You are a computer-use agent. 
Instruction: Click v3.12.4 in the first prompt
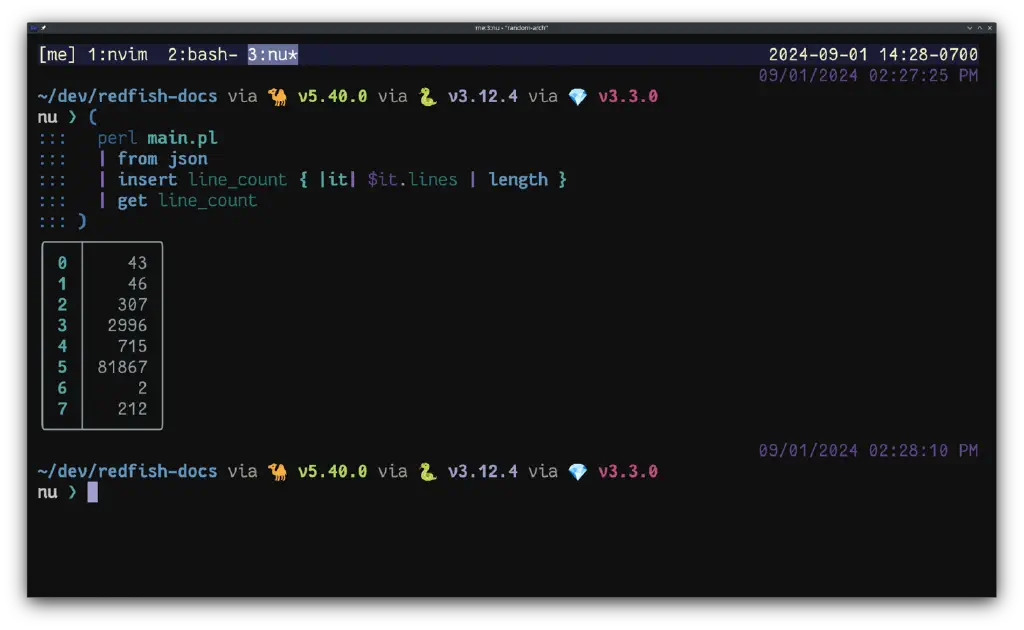pyautogui.click(x=483, y=97)
